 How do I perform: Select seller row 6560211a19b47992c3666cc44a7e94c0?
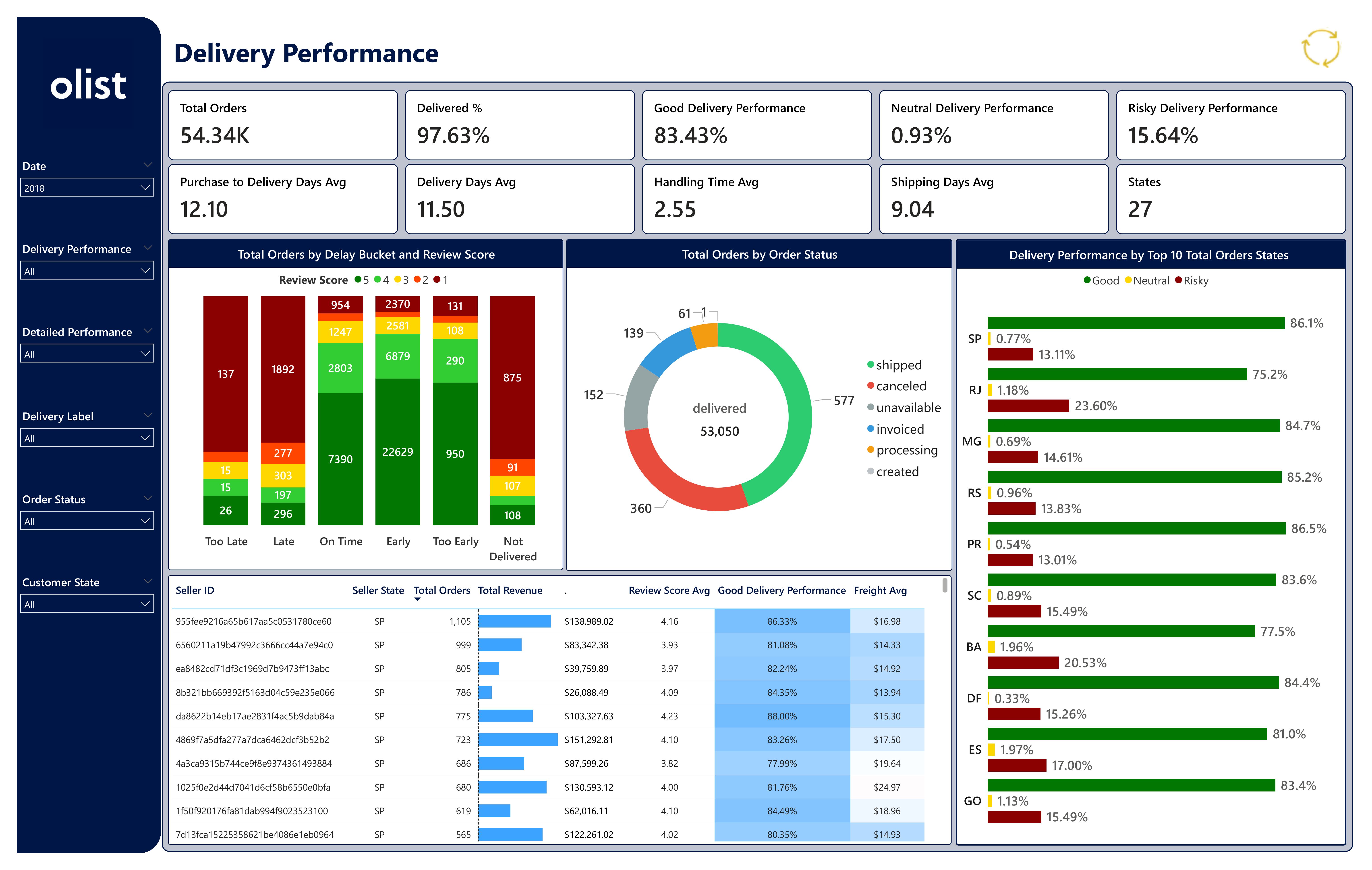coord(548,645)
